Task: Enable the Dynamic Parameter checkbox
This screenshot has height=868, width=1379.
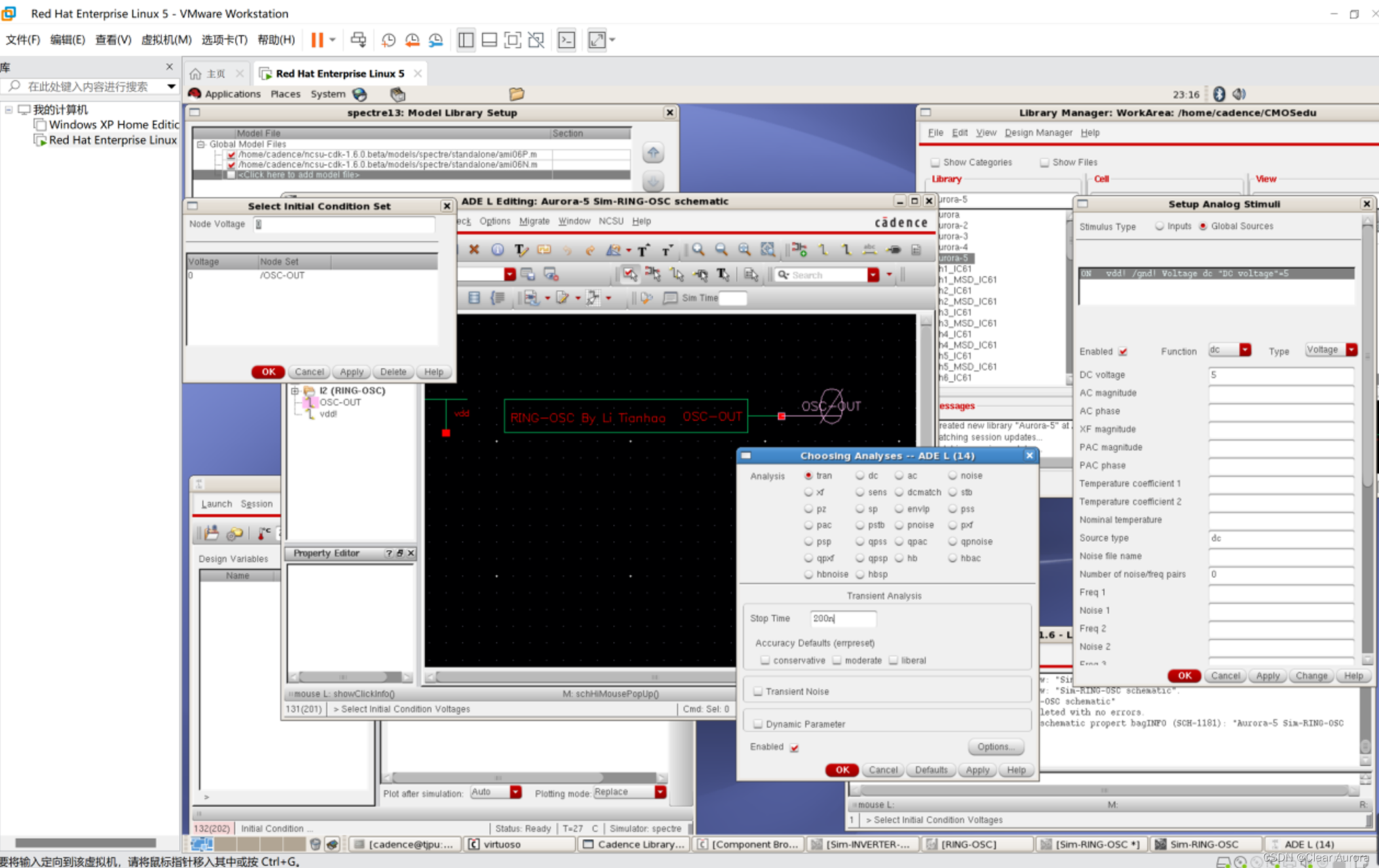Action: (758, 724)
